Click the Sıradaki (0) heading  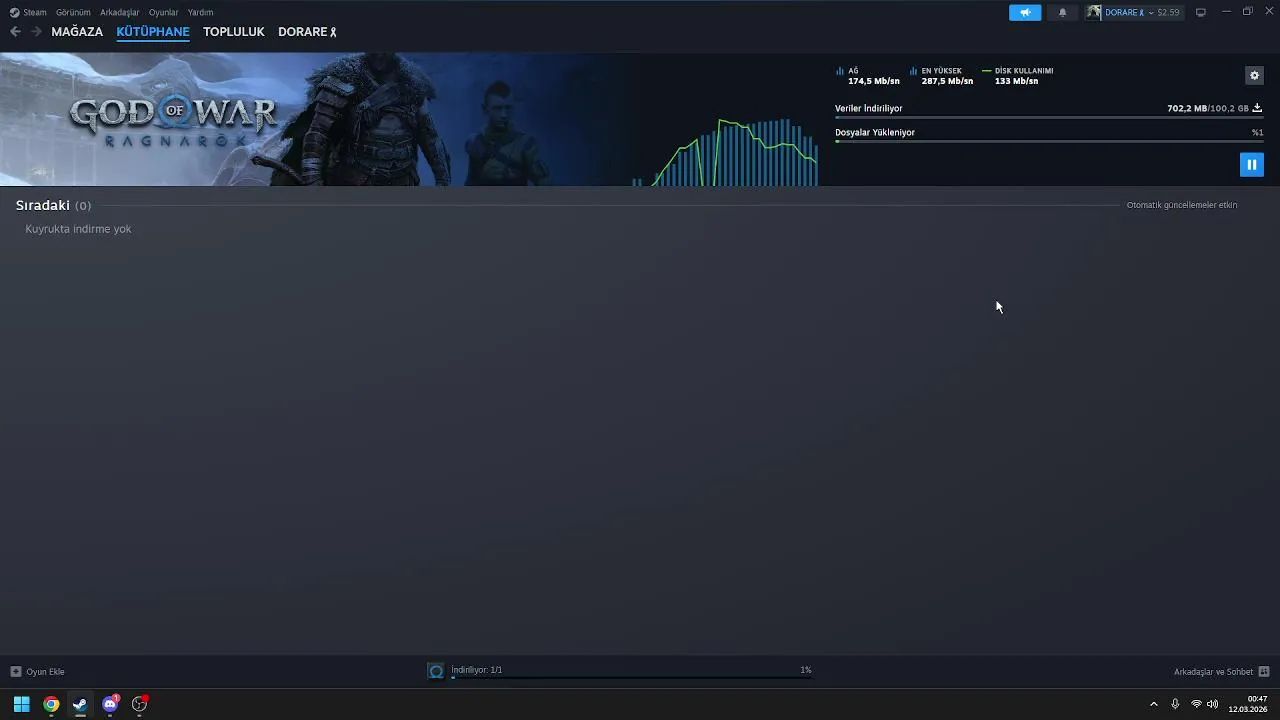tap(53, 205)
